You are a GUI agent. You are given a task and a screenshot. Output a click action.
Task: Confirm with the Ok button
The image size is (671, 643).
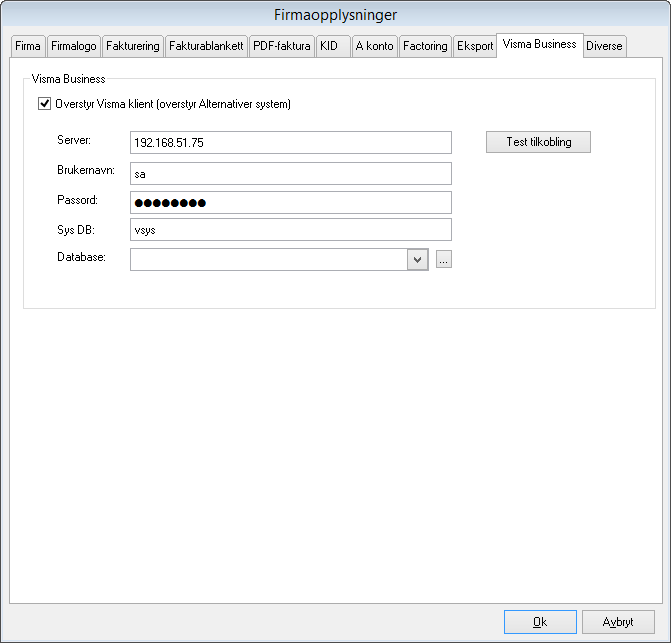coord(540,622)
